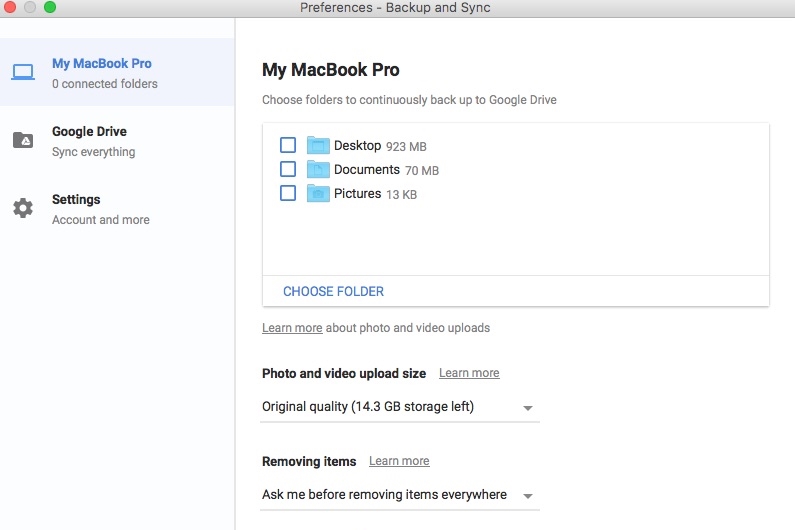The height and width of the screenshot is (530, 795).
Task: Open Learn more next to Removing items
Action: click(399, 461)
